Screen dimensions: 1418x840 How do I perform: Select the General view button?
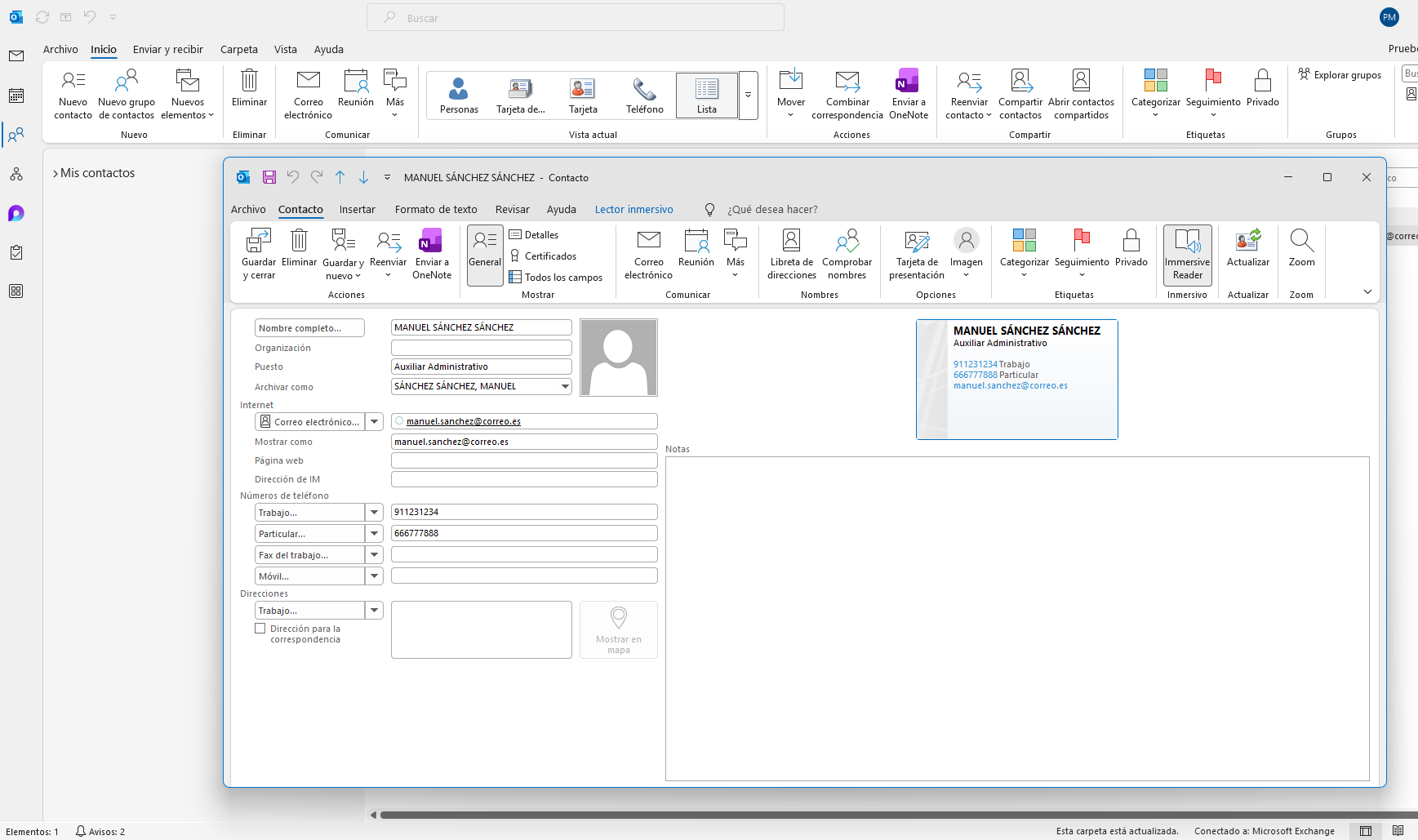[485, 255]
